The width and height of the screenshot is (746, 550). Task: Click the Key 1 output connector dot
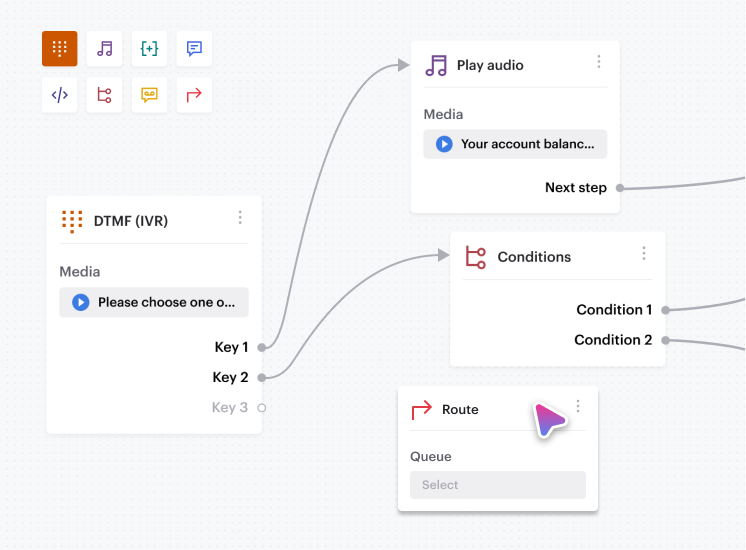pyautogui.click(x=261, y=348)
